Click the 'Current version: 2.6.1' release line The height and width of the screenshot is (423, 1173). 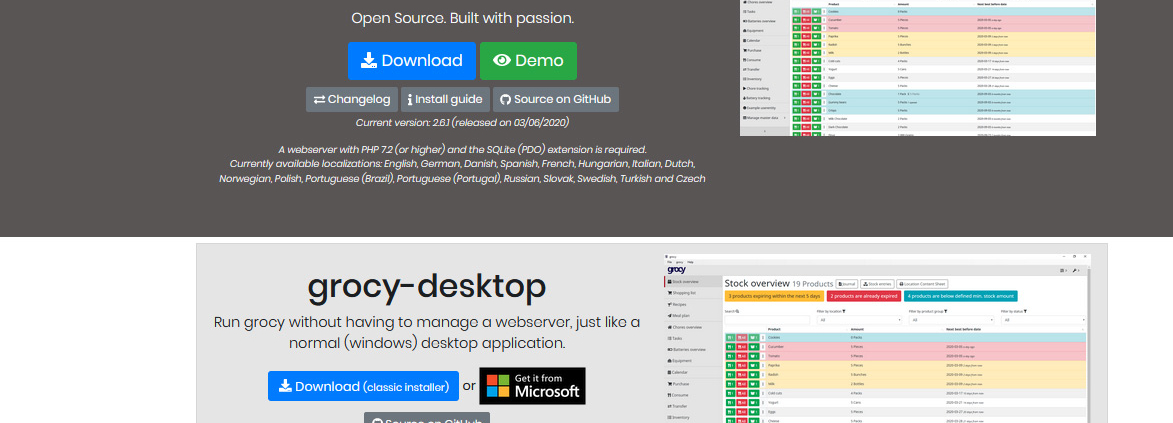(462, 122)
